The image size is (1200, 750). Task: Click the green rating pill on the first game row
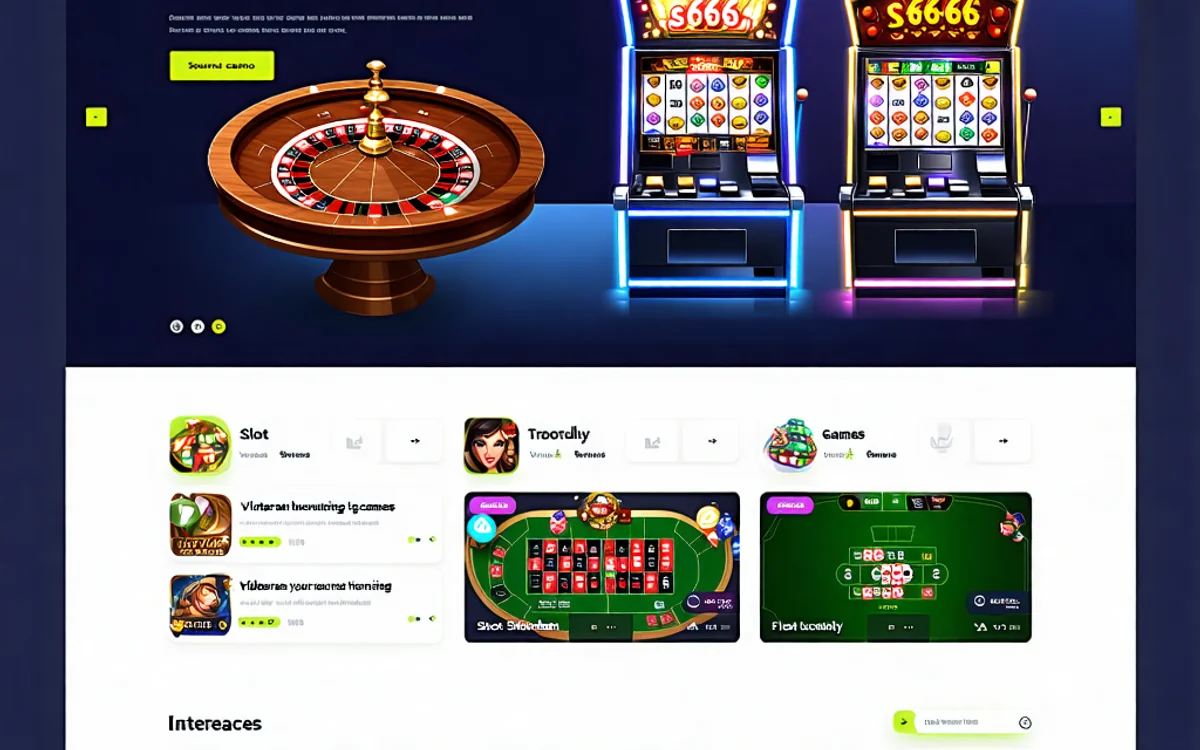260,542
